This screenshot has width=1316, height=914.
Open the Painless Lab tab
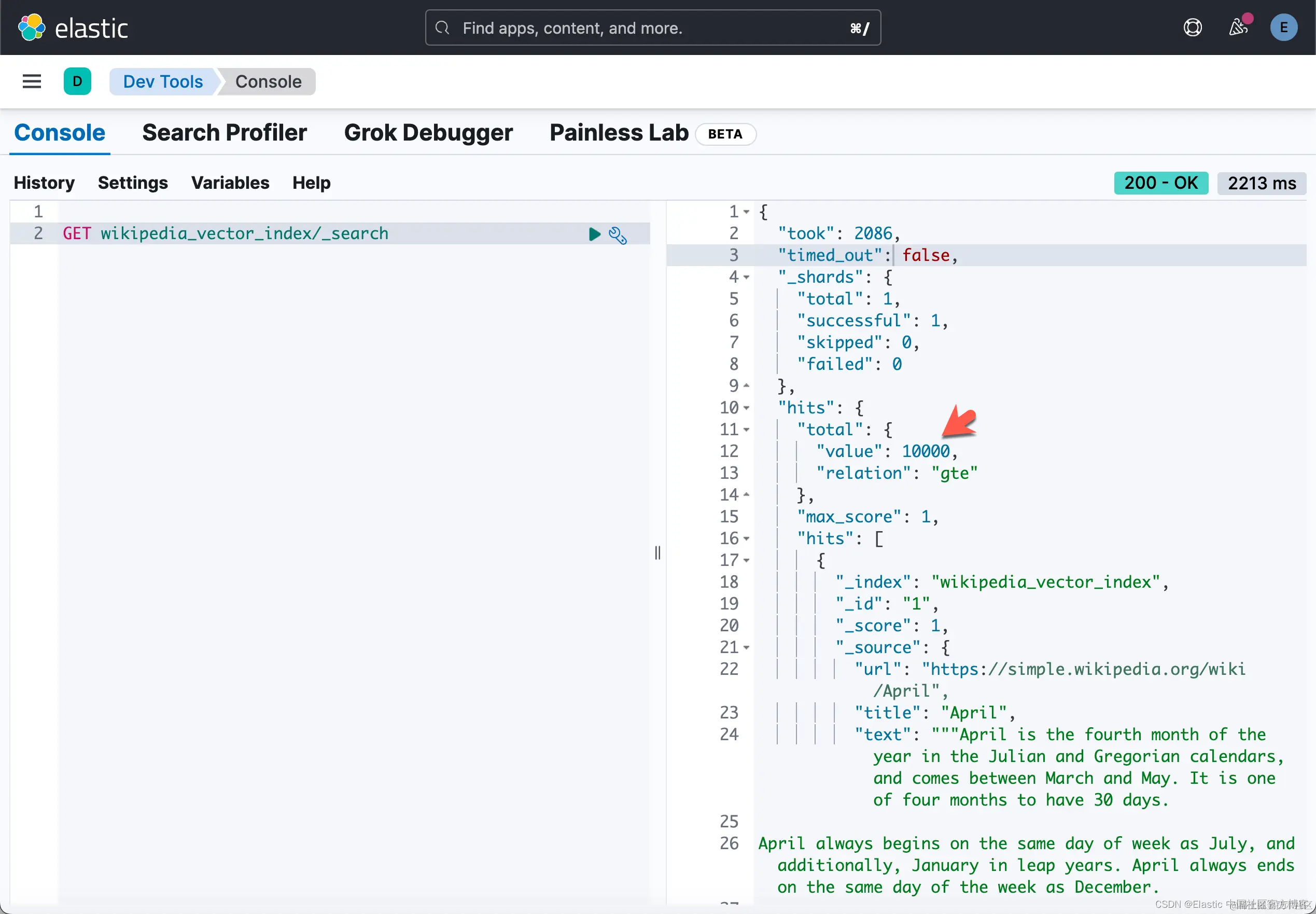point(619,133)
